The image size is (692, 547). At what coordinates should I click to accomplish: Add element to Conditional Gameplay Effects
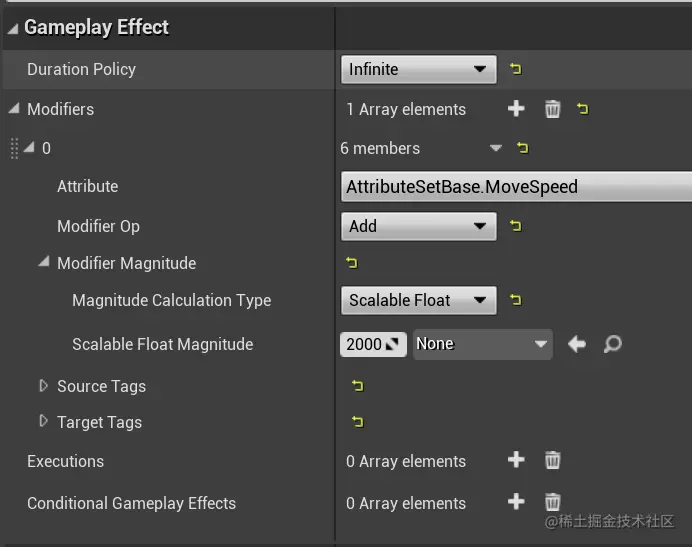[x=516, y=502]
